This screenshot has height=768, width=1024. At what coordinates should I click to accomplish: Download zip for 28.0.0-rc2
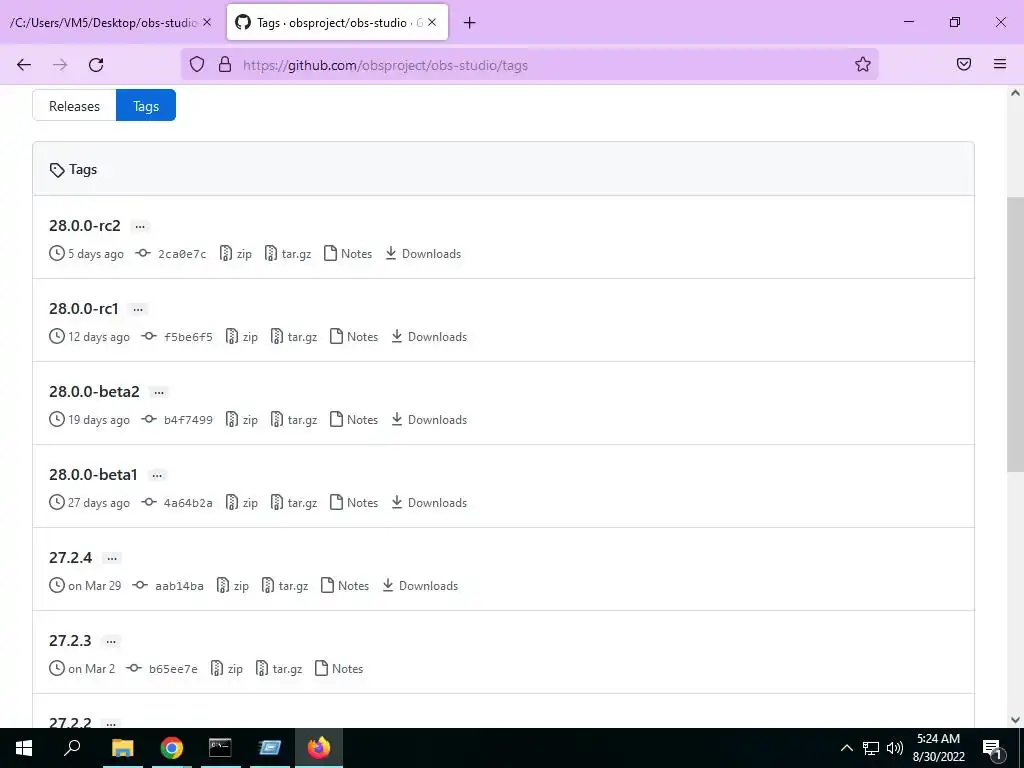click(x=236, y=253)
